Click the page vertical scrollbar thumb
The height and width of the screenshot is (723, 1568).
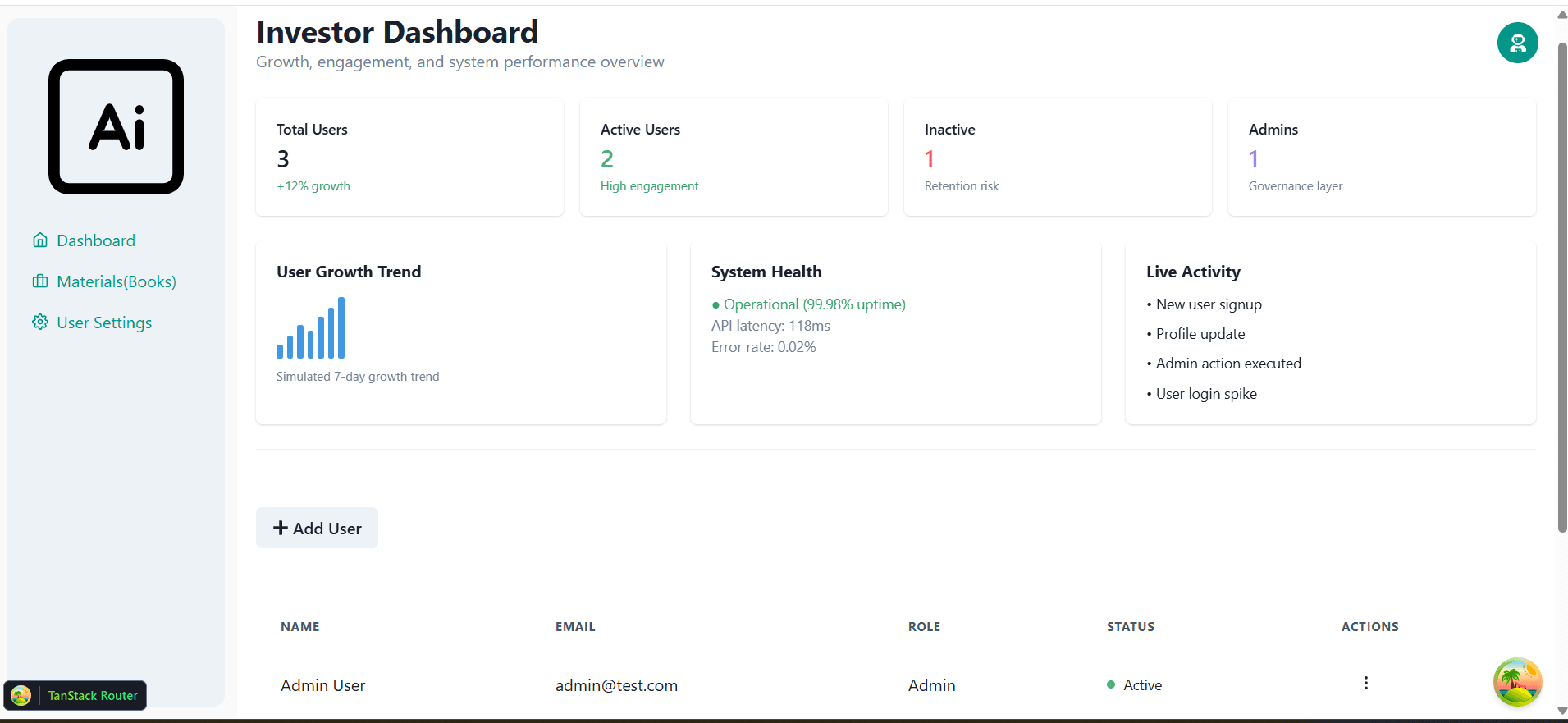tap(1562, 287)
